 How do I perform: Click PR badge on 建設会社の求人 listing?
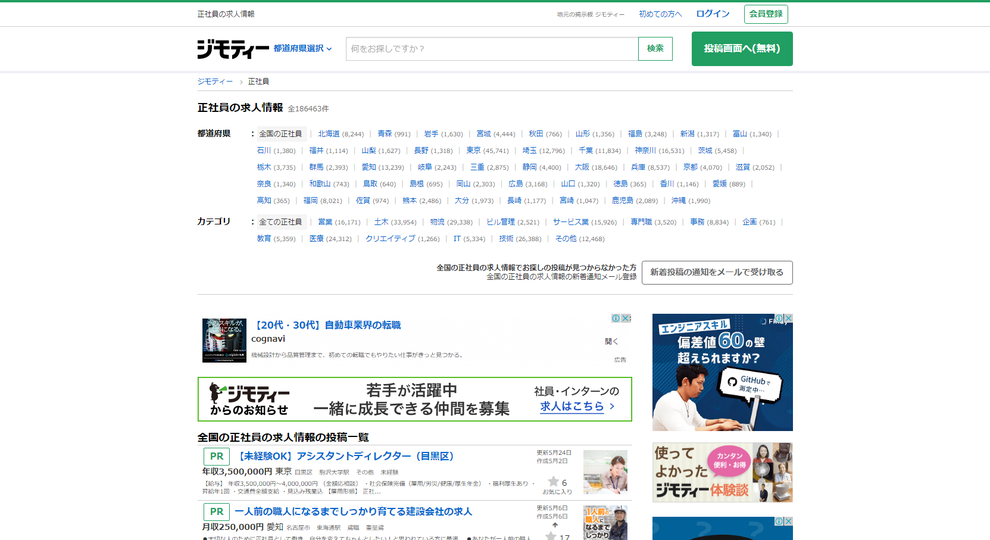click(216, 512)
